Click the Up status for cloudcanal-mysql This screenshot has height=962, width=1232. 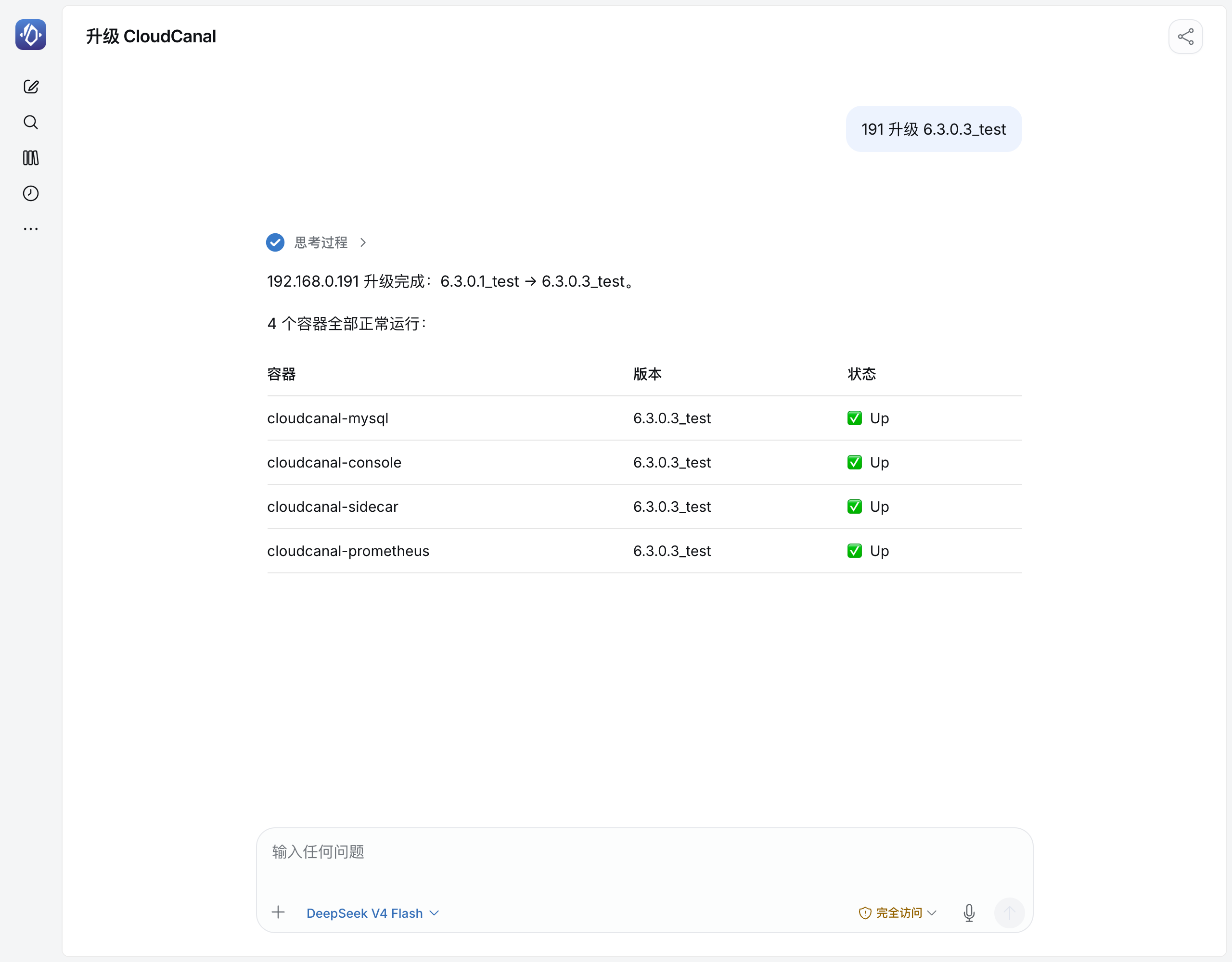868,418
